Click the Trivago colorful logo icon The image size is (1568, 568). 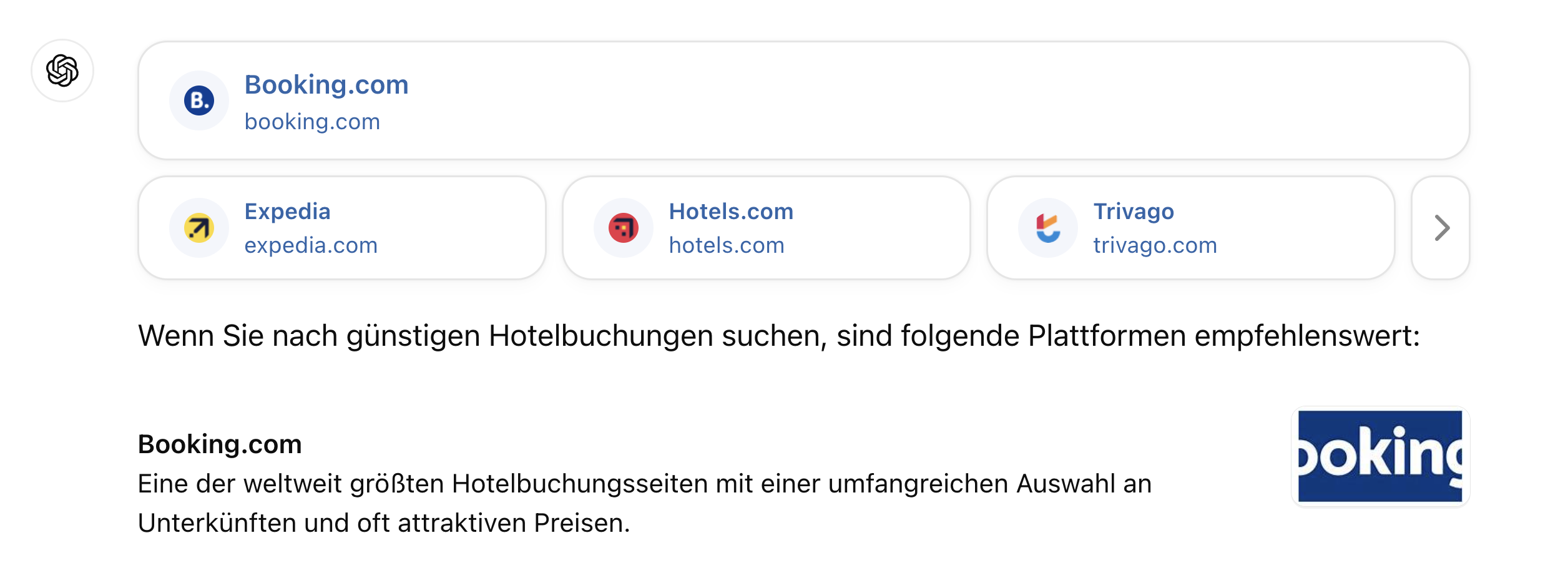pyautogui.click(x=1048, y=228)
